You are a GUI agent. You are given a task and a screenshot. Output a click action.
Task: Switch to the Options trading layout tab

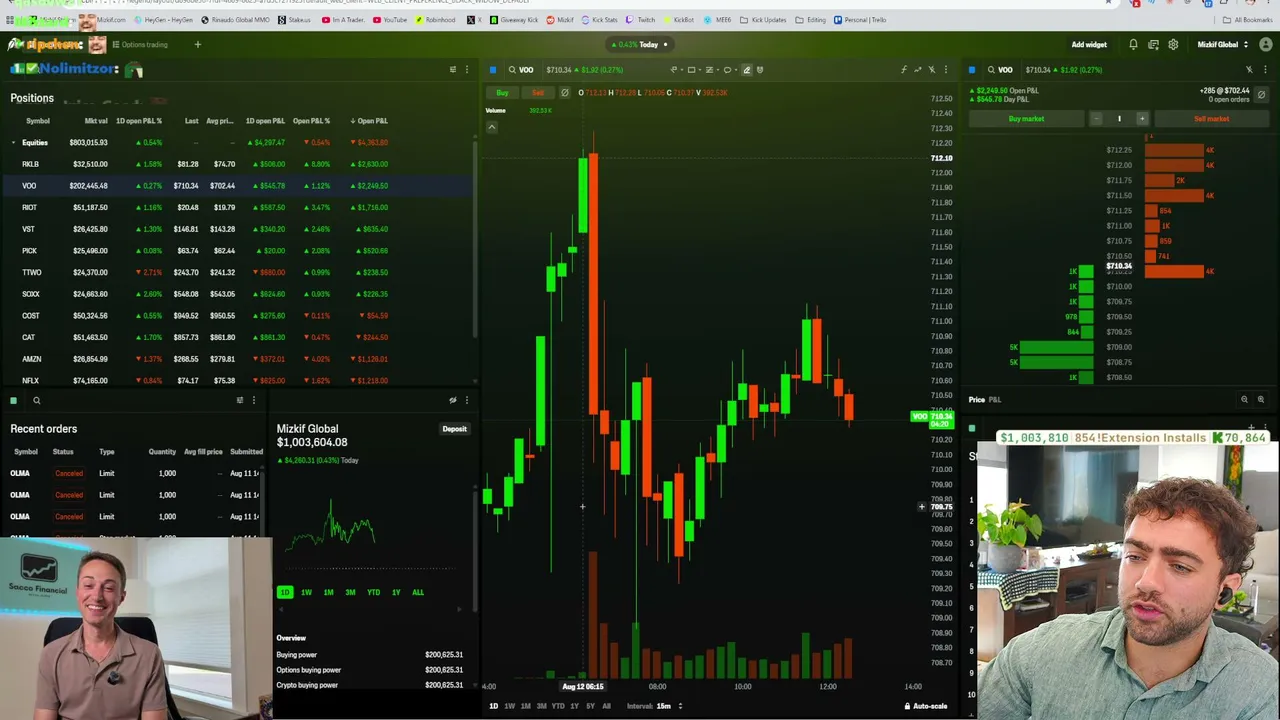140,45
